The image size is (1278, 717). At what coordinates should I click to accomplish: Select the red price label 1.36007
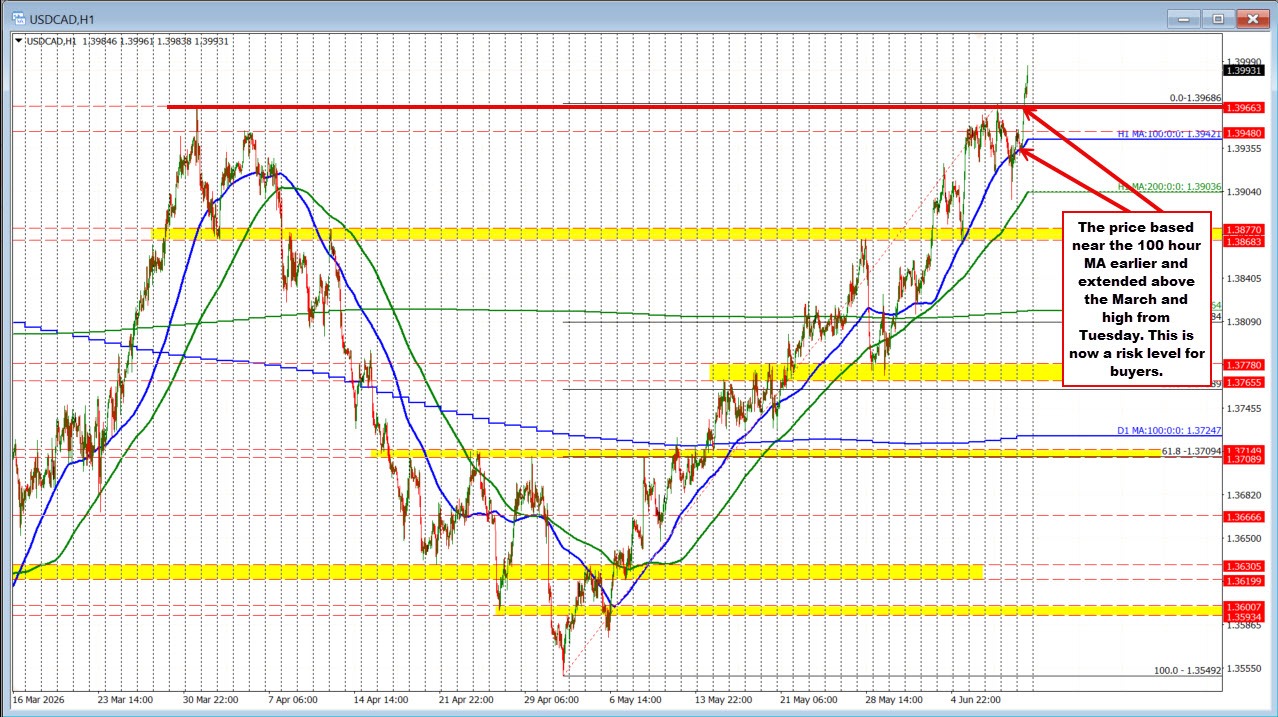point(1245,607)
